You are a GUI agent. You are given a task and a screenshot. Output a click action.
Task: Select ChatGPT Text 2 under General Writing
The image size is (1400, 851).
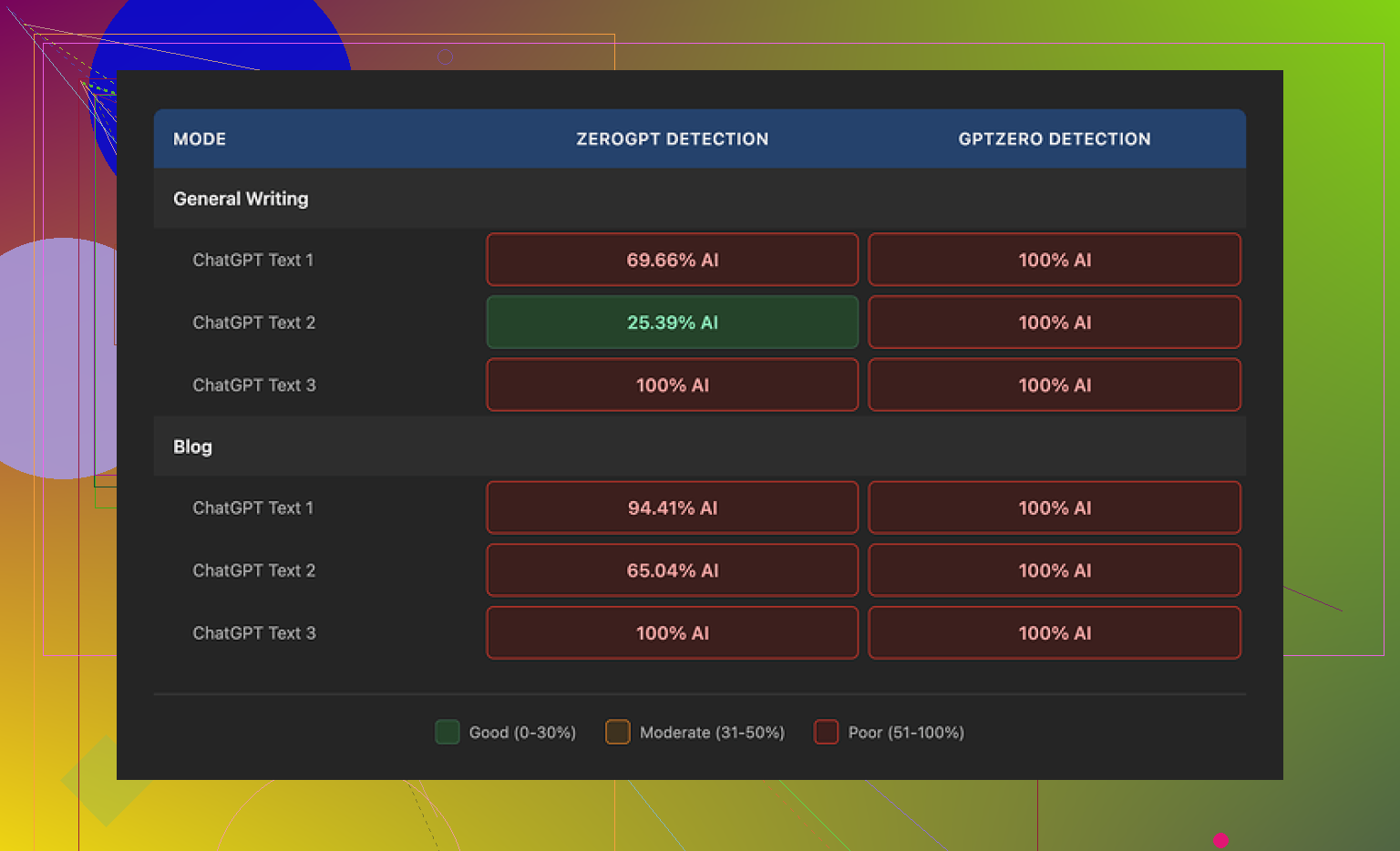tap(253, 323)
